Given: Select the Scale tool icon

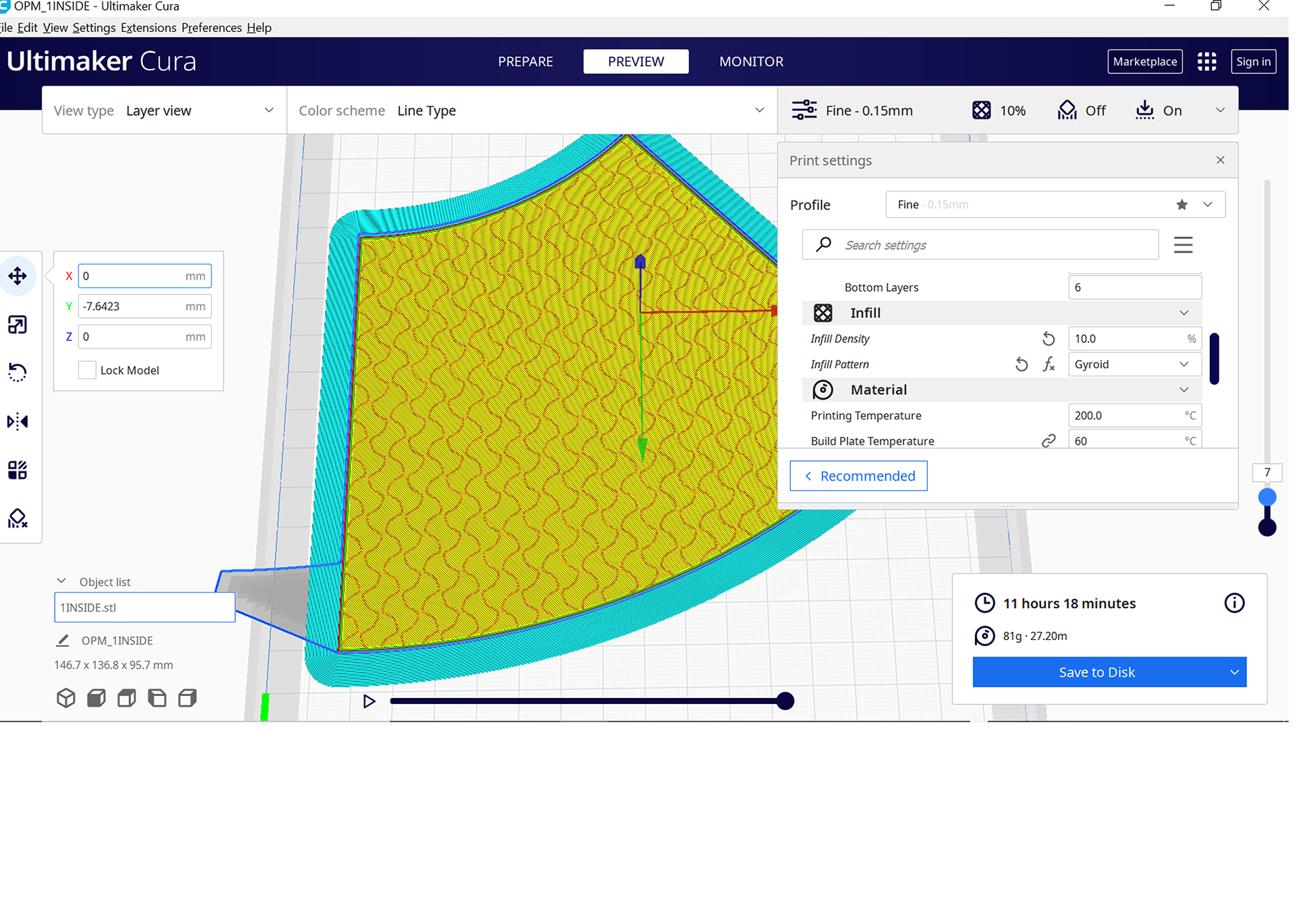Looking at the screenshot, I should (x=18, y=325).
